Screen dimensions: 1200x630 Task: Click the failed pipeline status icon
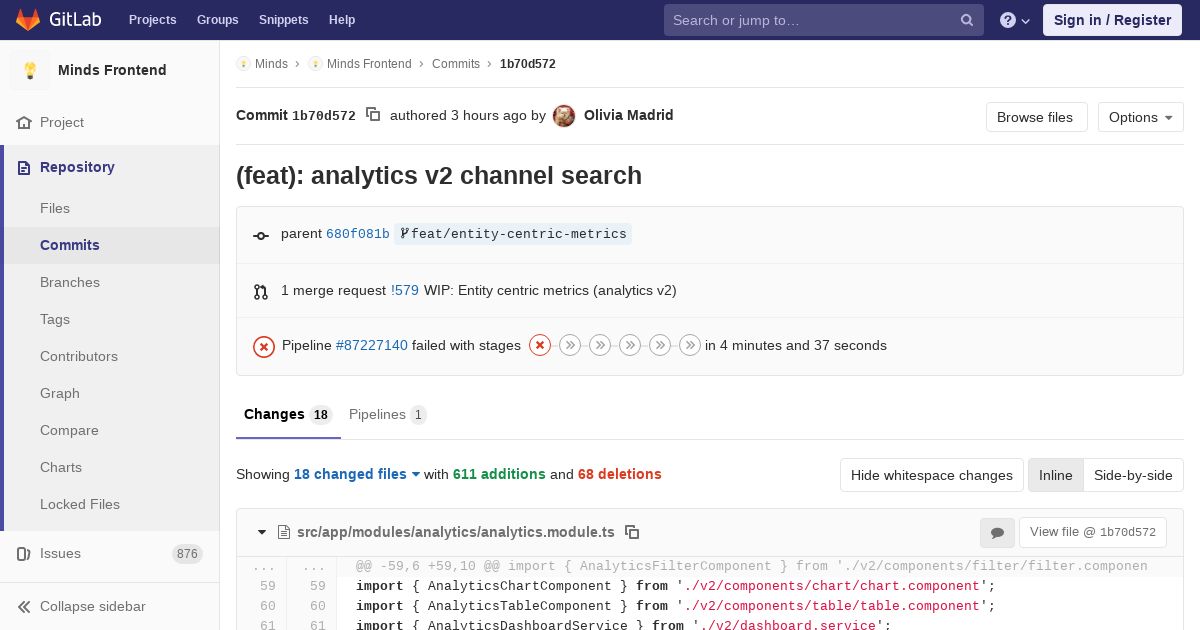point(264,346)
